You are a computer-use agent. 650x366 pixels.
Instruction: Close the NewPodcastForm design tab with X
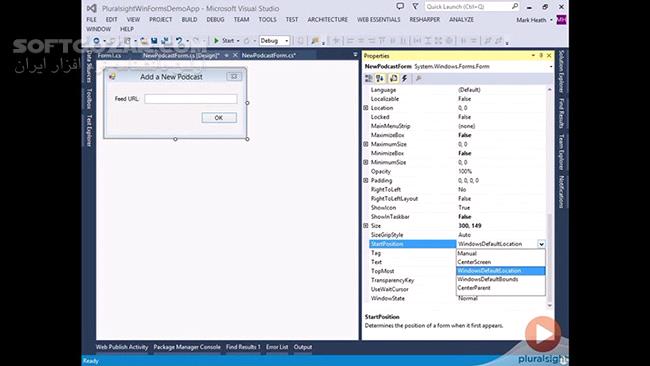point(235,55)
